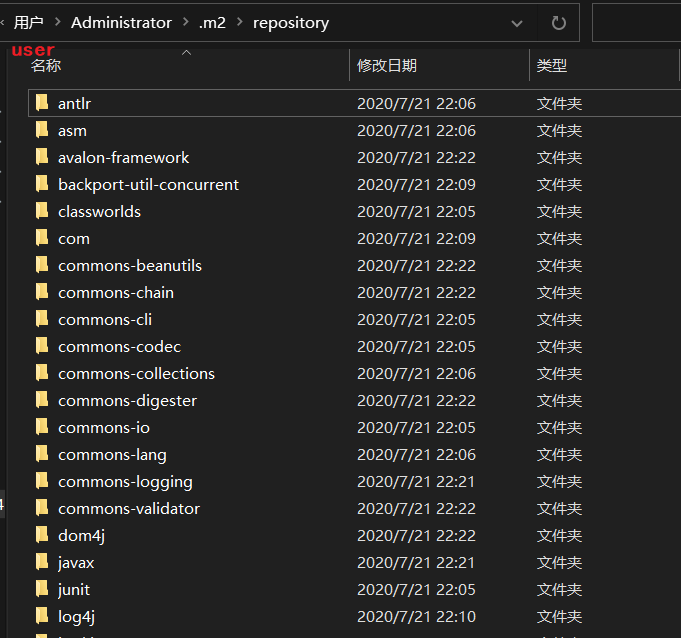This screenshot has width=681, height=638.
Task: Select the commons-codec folder name
Action: pos(119,347)
